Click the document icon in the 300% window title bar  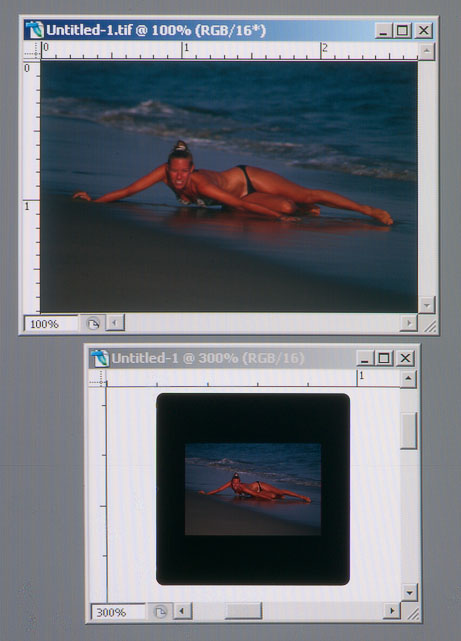[x=100, y=358]
